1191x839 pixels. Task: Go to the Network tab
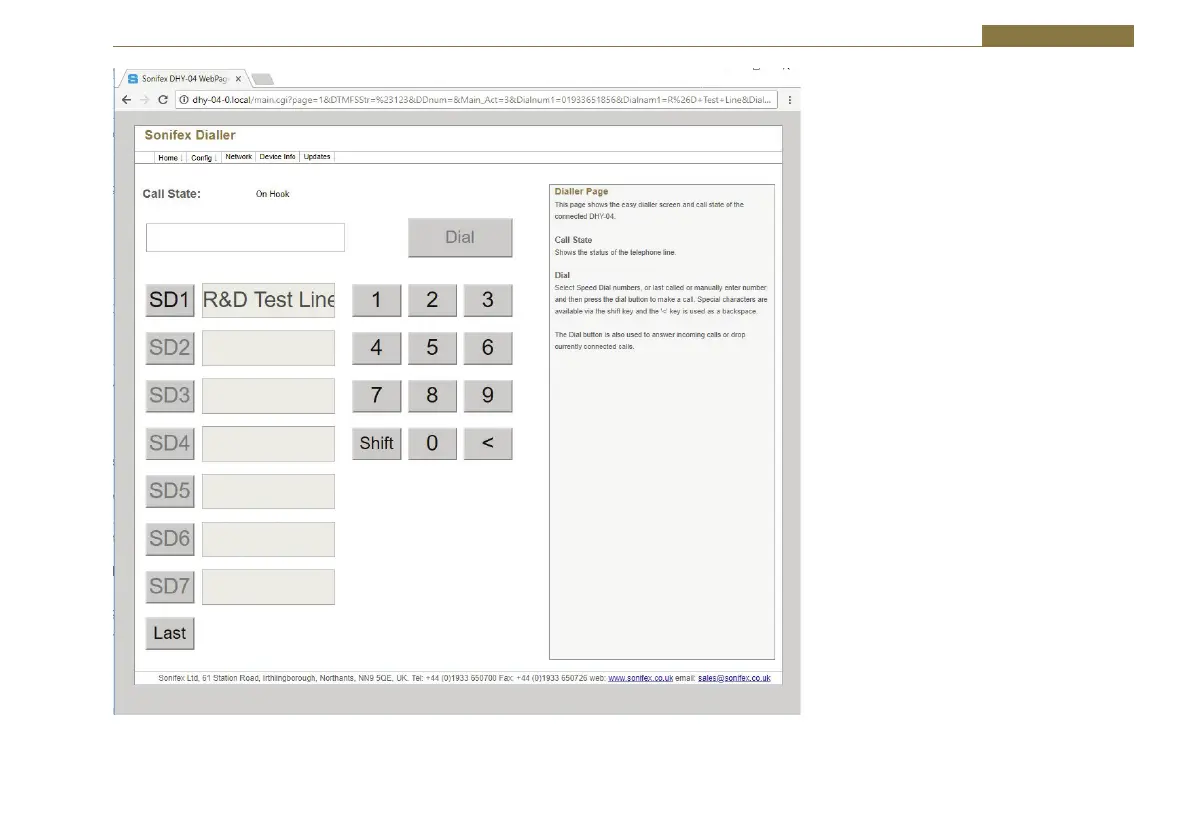point(238,157)
